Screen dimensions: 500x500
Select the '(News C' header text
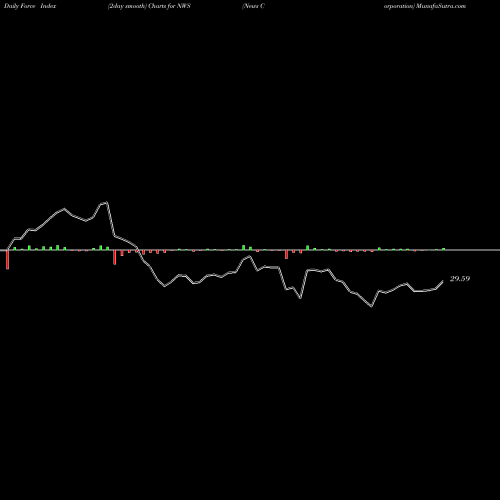253,6
